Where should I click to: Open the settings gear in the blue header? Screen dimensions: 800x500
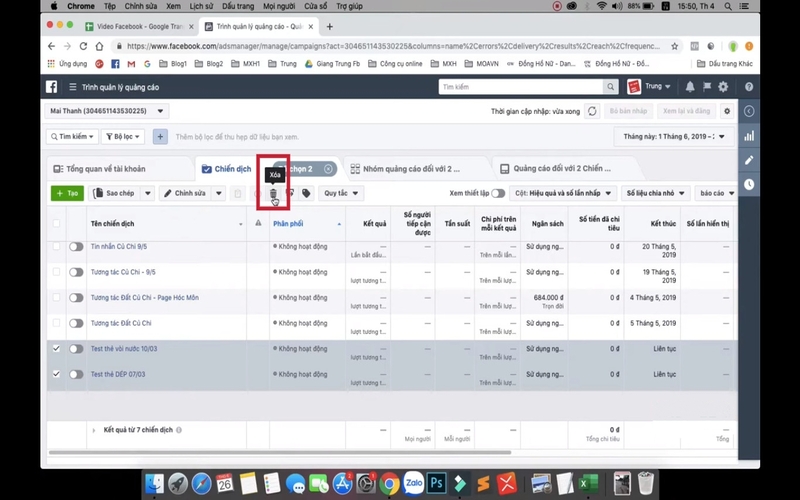click(x=723, y=87)
